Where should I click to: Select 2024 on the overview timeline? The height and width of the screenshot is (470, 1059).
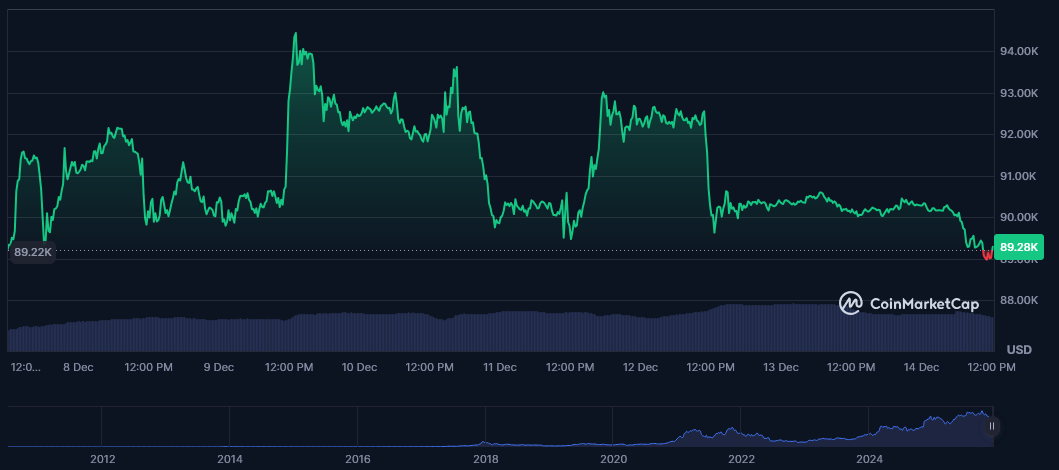pyautogui.click(x=869, y=459)
